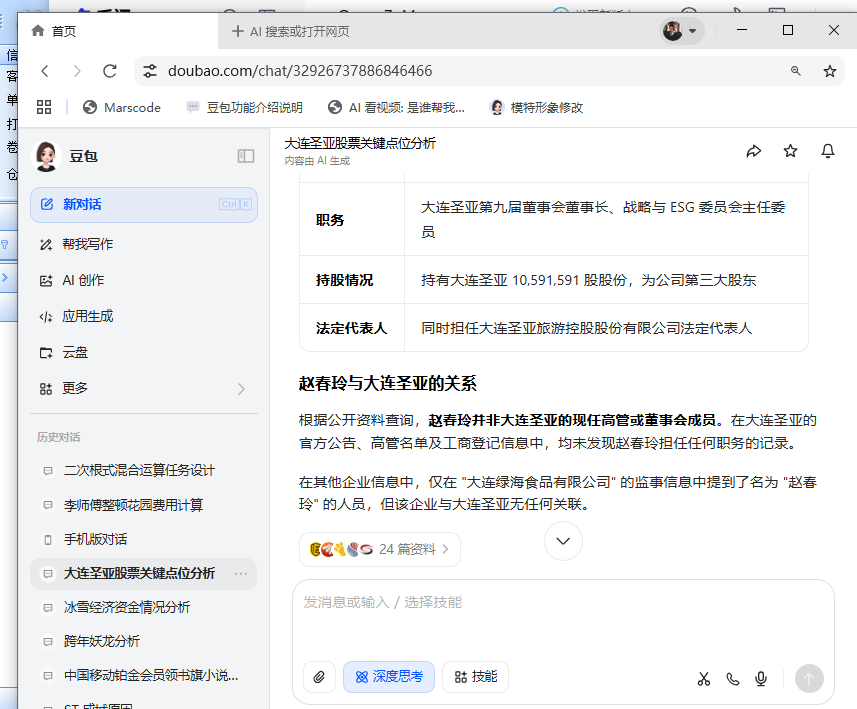857x709 pixels.
Task: Open the apps grid icon in bookmarks bar
Action: pyautogui.click(x=44, y=107)
